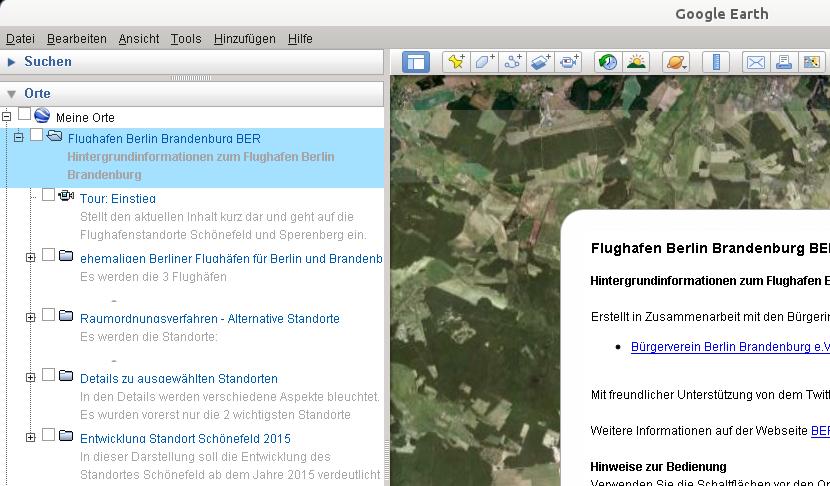Click the Suchen panel header text
This screenshot has height=486, width=830.
coord(48,61)
